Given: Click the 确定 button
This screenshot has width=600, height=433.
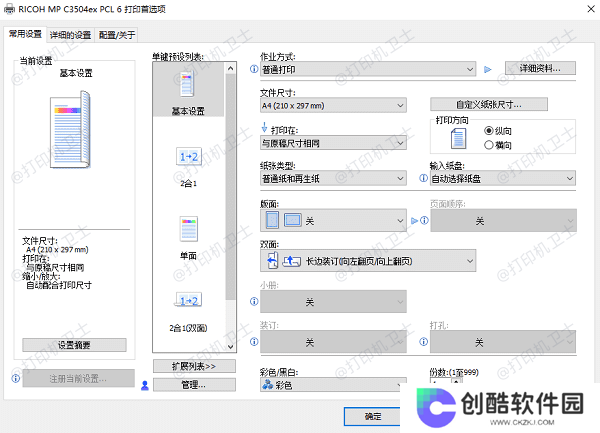Looking at the screenshot, I should (x=372, y=416).
